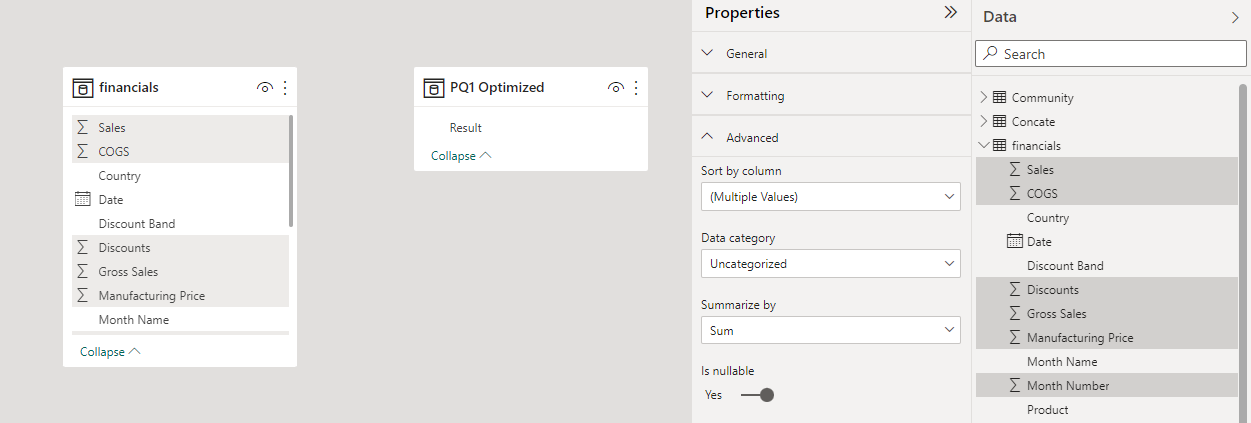
Task: Open more options on financials card
Action: [284, 88]
